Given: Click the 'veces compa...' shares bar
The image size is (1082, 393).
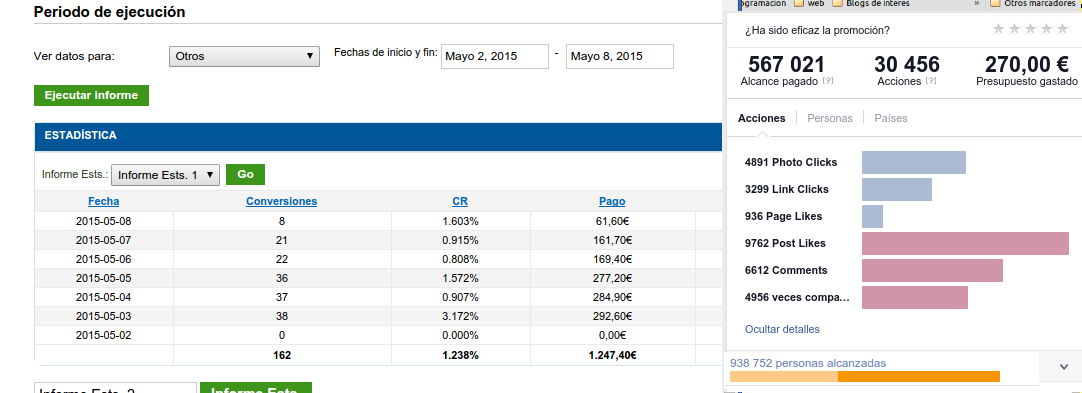Looking at the screenshot, I should pos(915,297).
